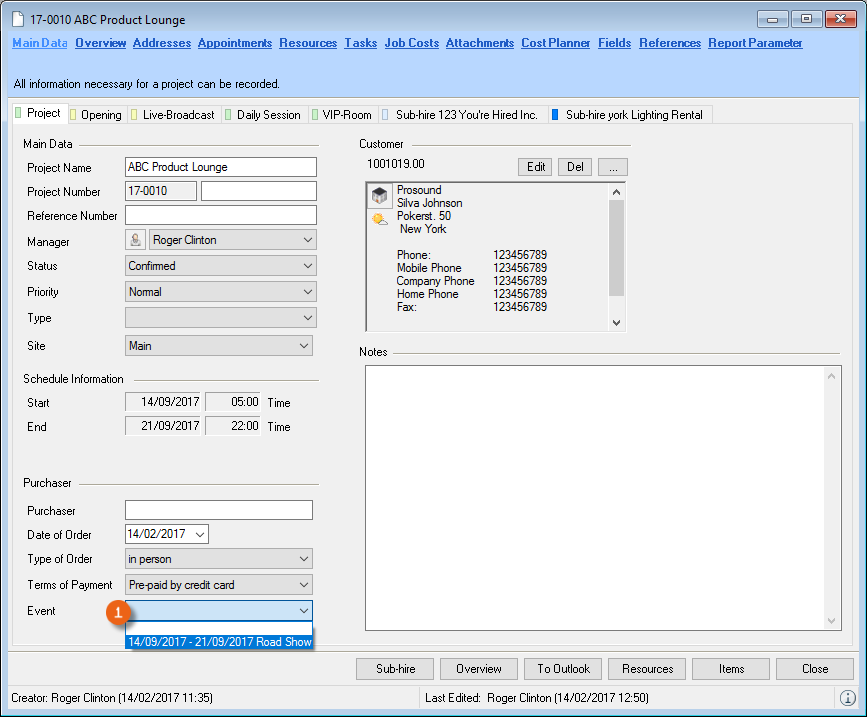Click the customer ellipsis browse button
Image resolution: width=867 pixels, height=717 pixels.
pos(612,167)
